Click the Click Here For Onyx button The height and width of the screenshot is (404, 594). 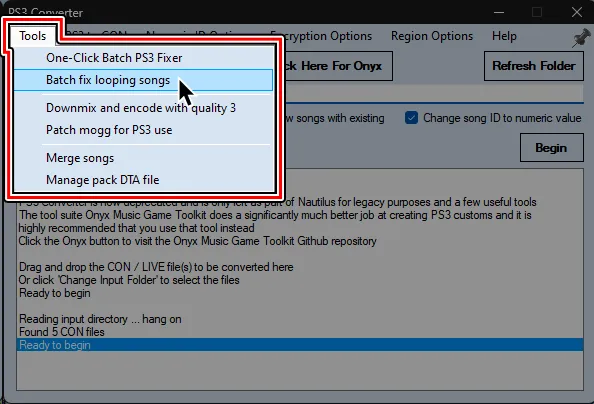click(x=338, y=66)
